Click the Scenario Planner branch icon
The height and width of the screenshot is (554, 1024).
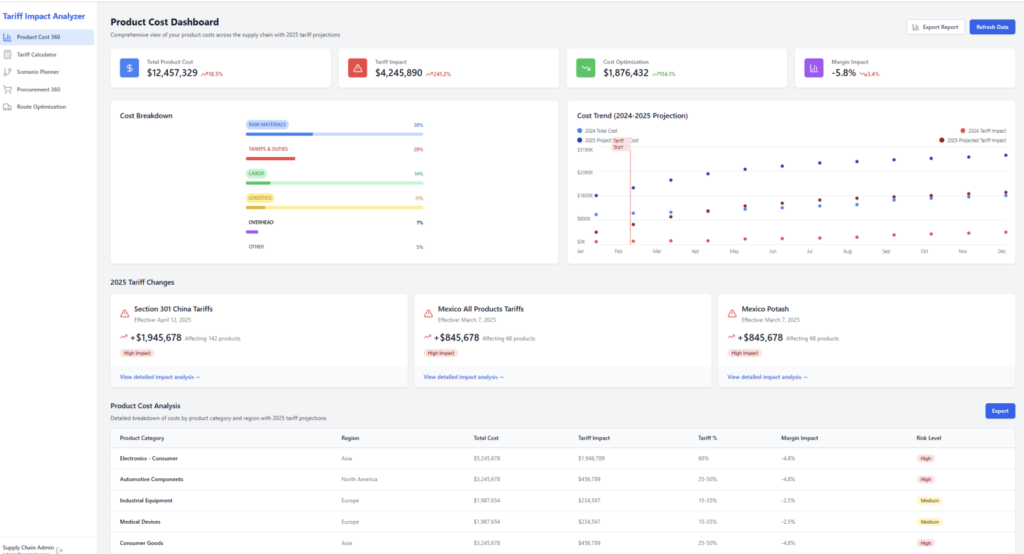tap(7, 72)
